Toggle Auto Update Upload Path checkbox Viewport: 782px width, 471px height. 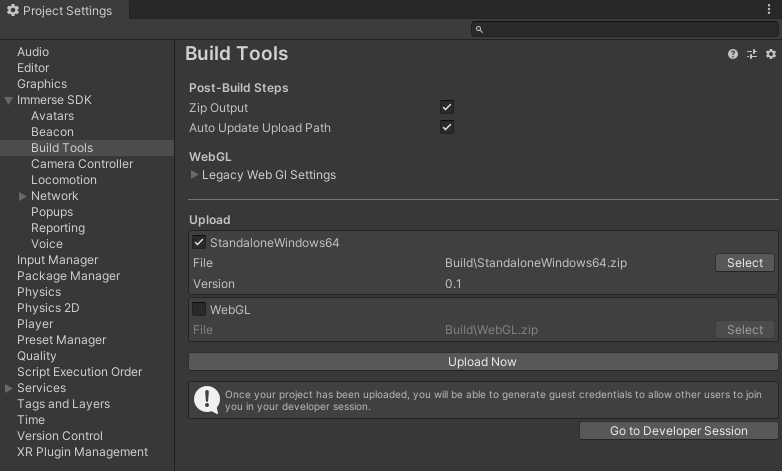click(447, 127)
